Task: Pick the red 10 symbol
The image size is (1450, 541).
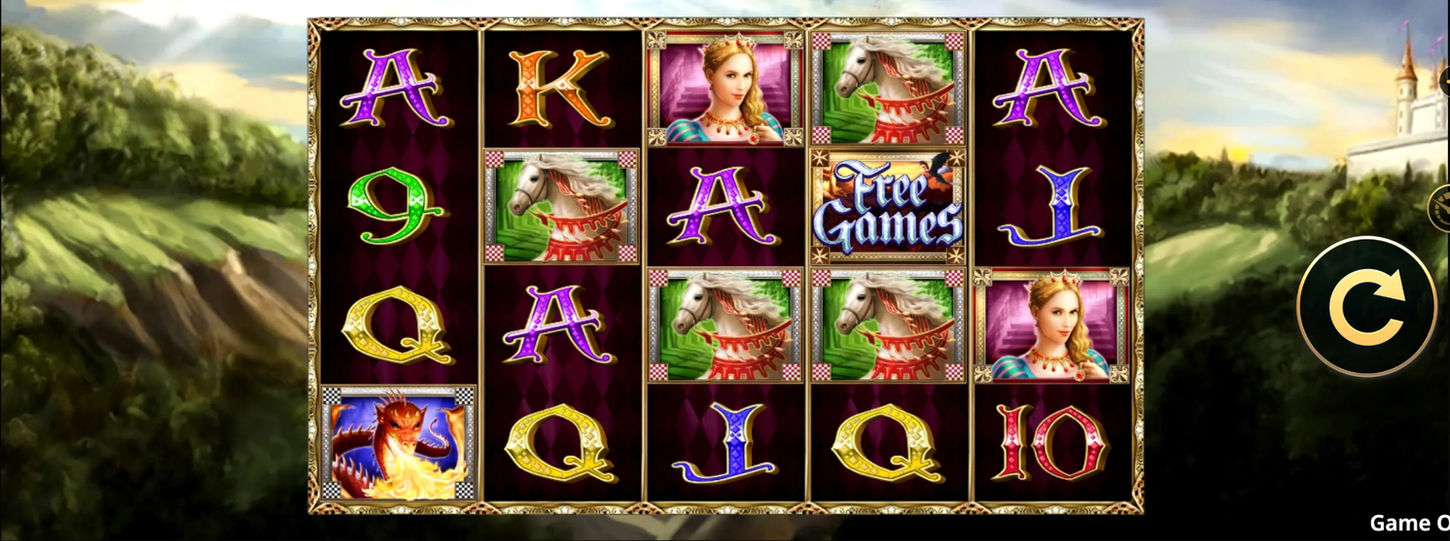Action: tap(1050, 443)
